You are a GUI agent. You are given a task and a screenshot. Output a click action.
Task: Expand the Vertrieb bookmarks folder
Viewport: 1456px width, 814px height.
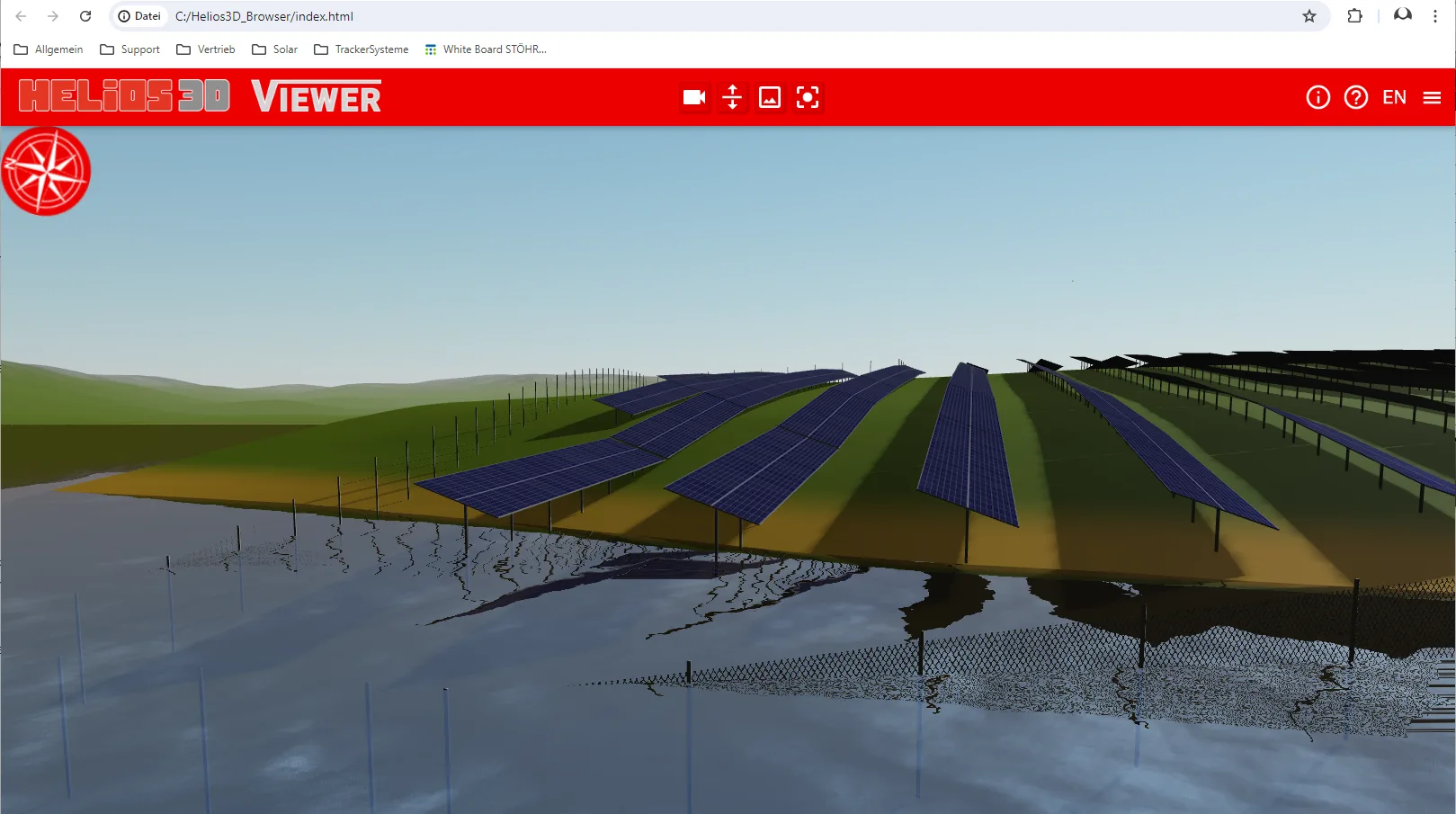click(206, 49)
